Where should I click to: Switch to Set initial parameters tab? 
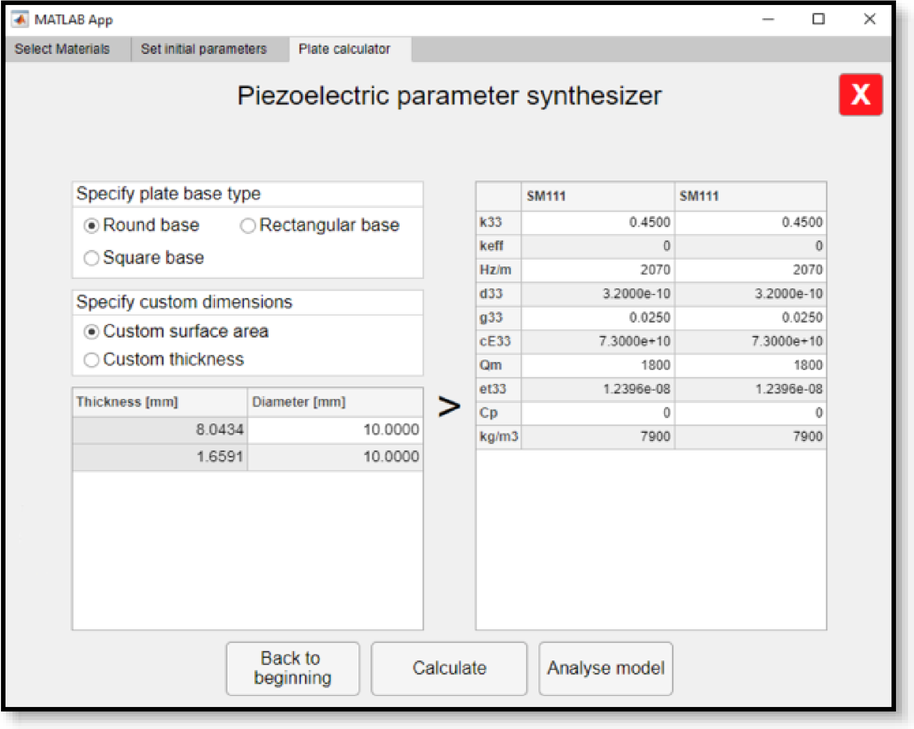coord(204,49)
